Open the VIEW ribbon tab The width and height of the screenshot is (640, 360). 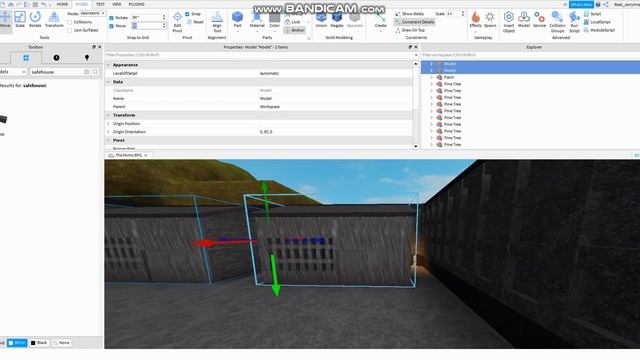pyautogui.click(x=117, y=4)
